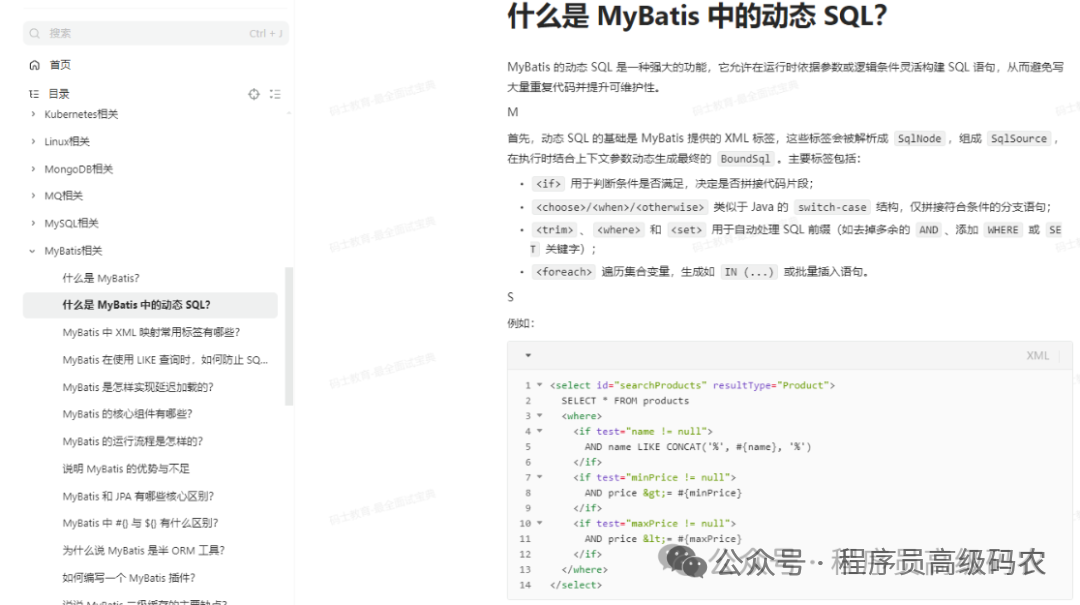Click the search magnifier icon
1080x605 pixels.
(34, 33)
